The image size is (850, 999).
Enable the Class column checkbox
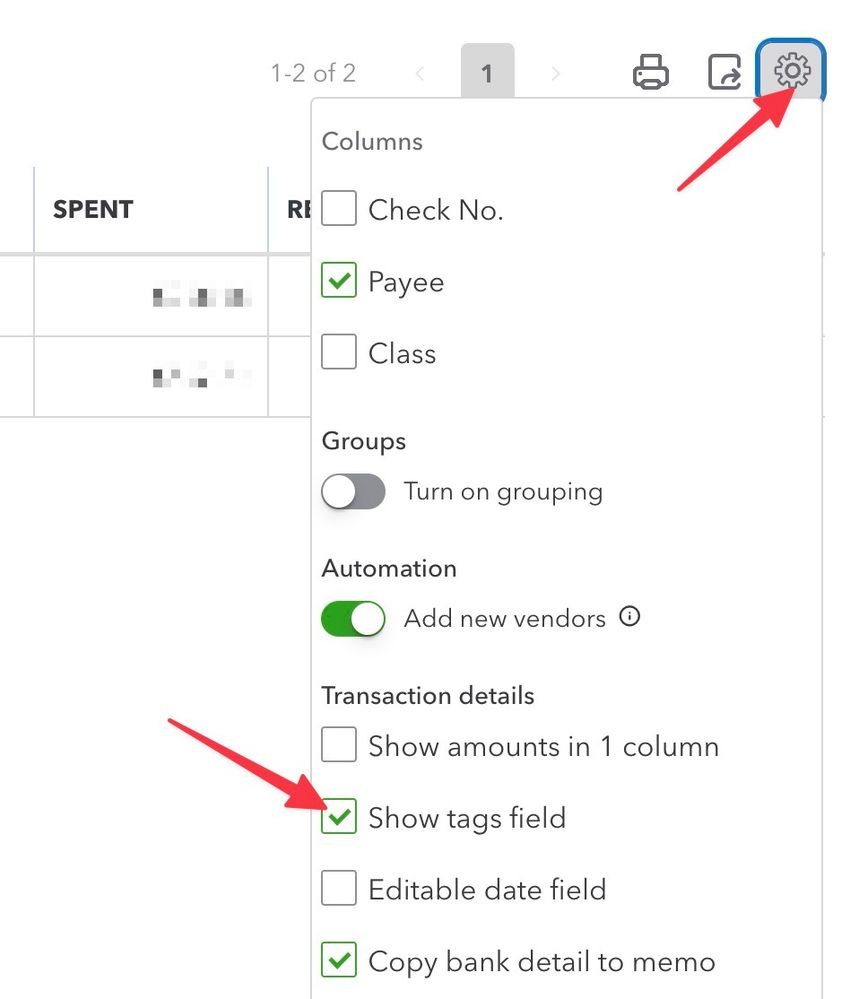[339, 353]
